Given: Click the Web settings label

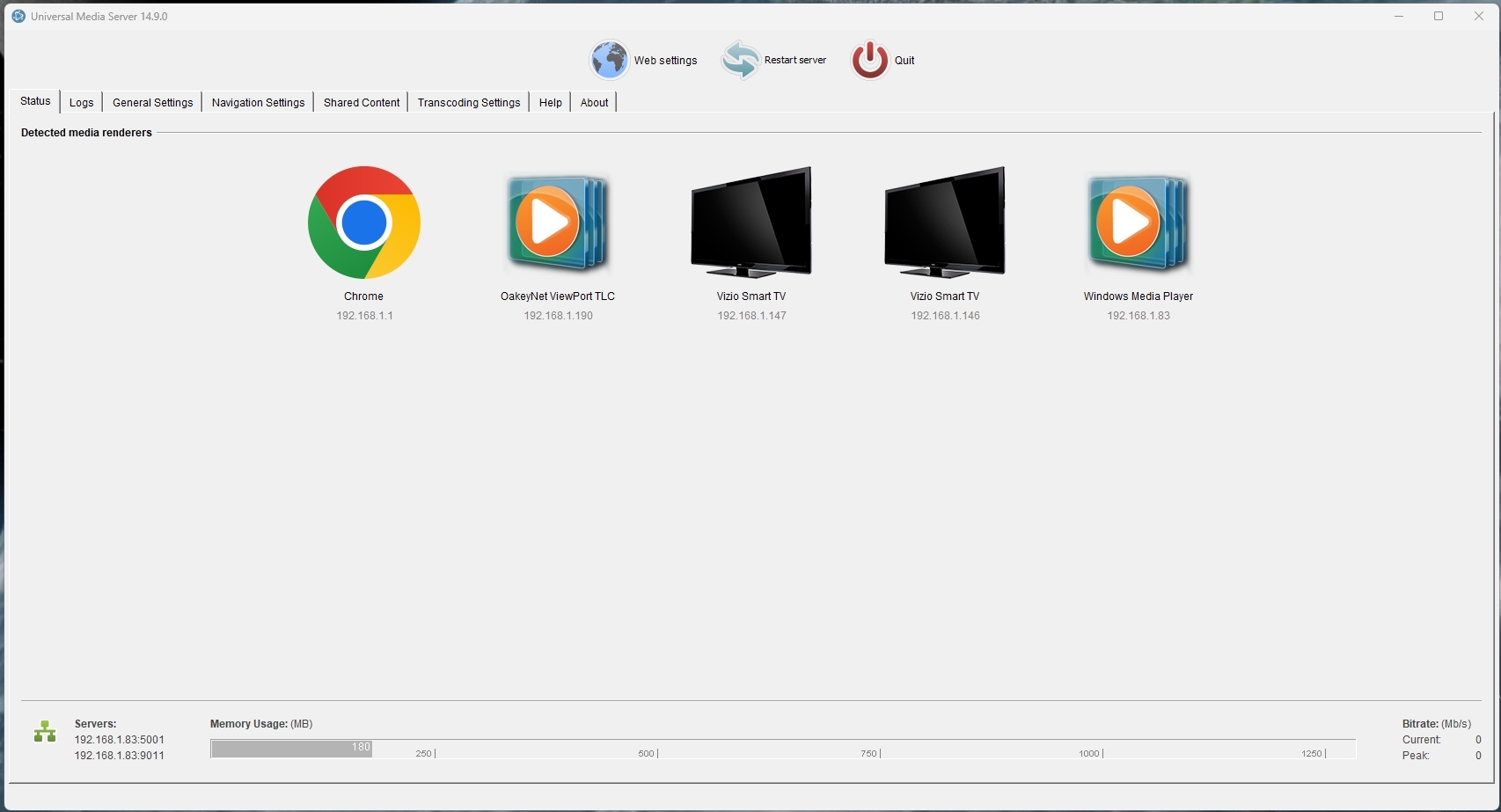Looking at the screenshot, I should click(x=665, y=60).
